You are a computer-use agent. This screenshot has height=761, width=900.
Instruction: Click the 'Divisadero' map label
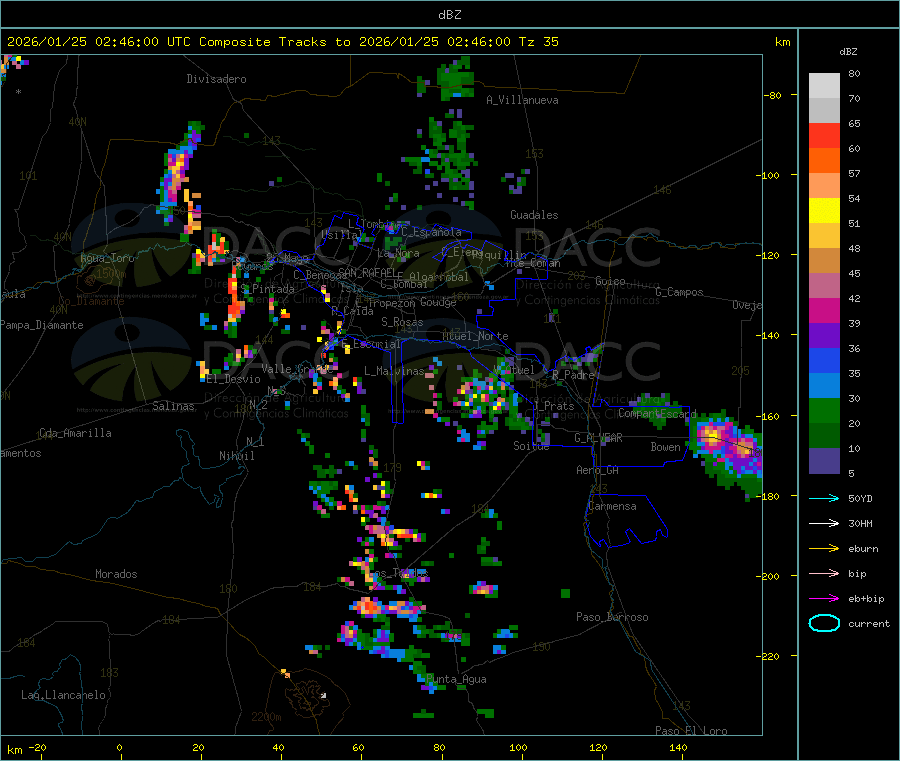click(x=216, y=79)
